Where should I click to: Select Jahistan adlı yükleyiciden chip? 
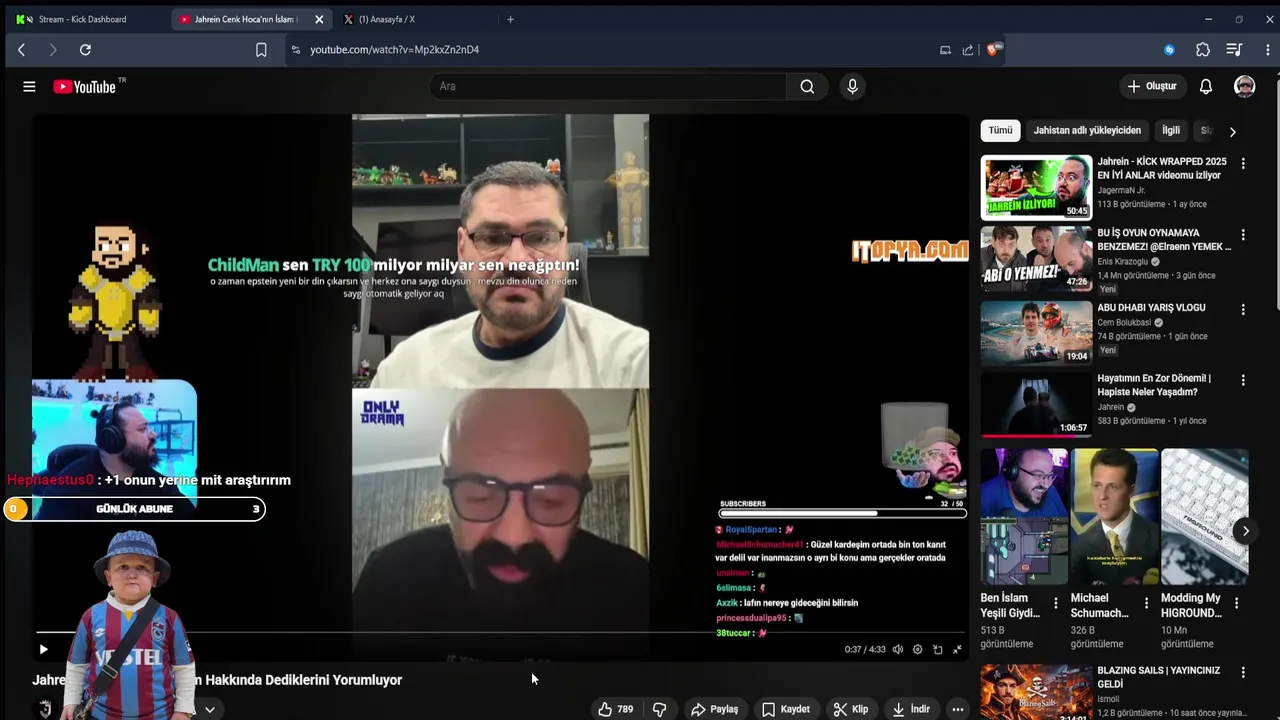[1087, 130]
